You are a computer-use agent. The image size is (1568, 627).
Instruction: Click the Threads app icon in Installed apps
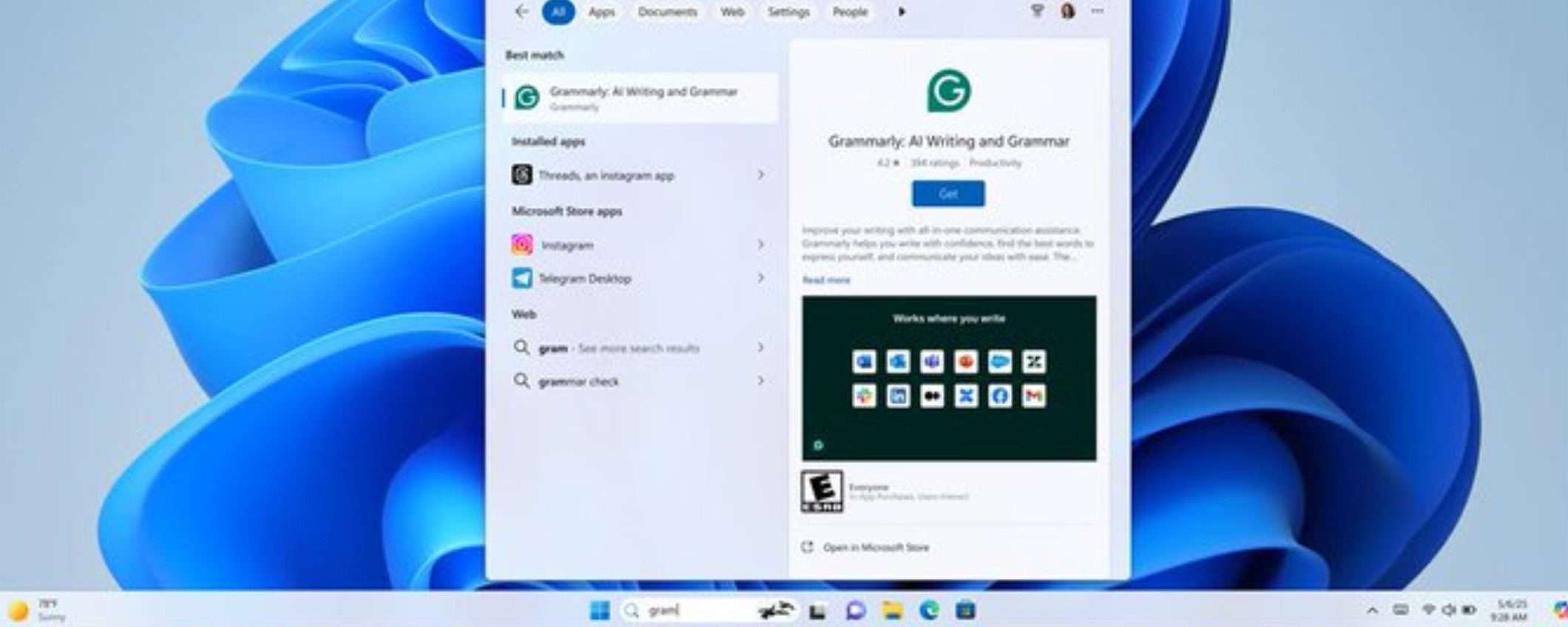tap(522, 175)
